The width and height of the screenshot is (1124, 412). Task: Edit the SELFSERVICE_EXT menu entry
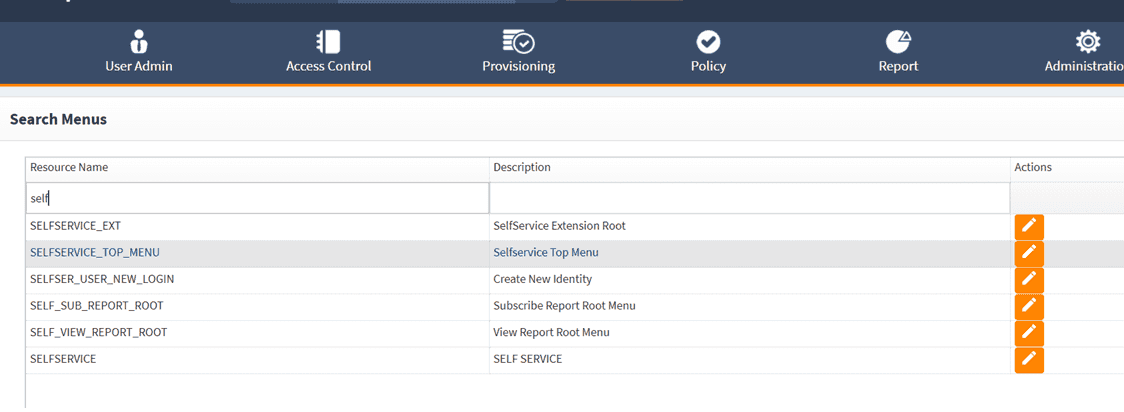(x=1029, y=226)
